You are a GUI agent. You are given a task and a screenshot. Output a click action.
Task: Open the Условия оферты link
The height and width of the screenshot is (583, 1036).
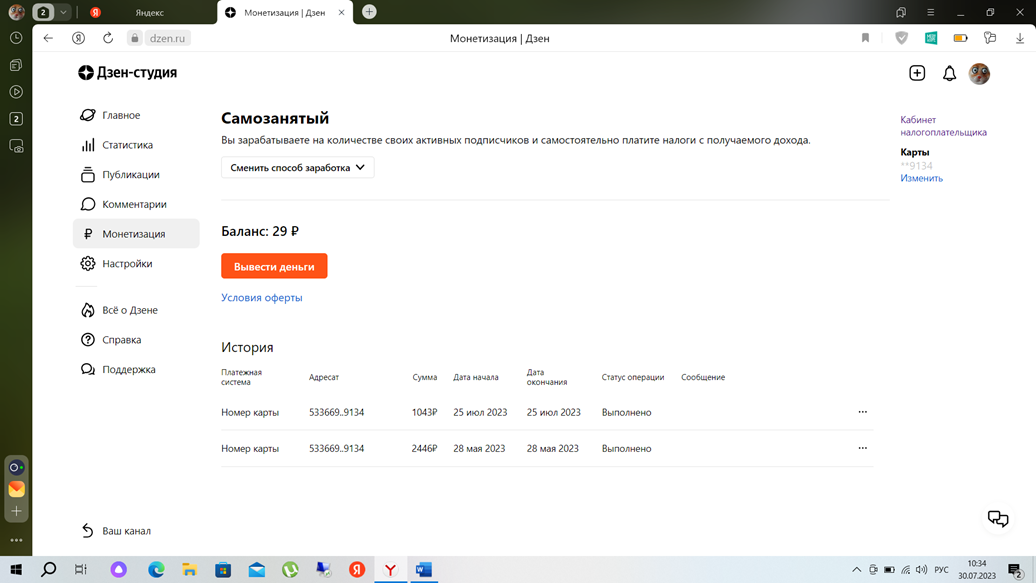262,297
